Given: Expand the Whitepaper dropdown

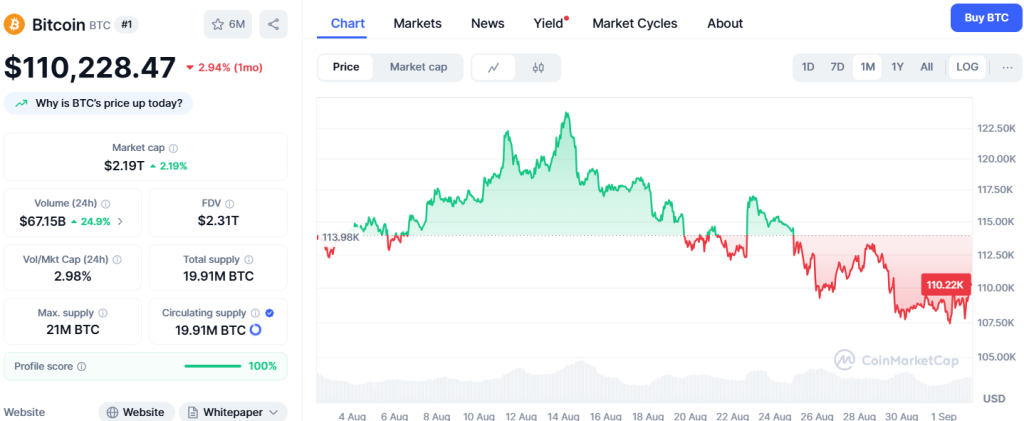Looking at the screenshot, I should click(x=234, y=412).
